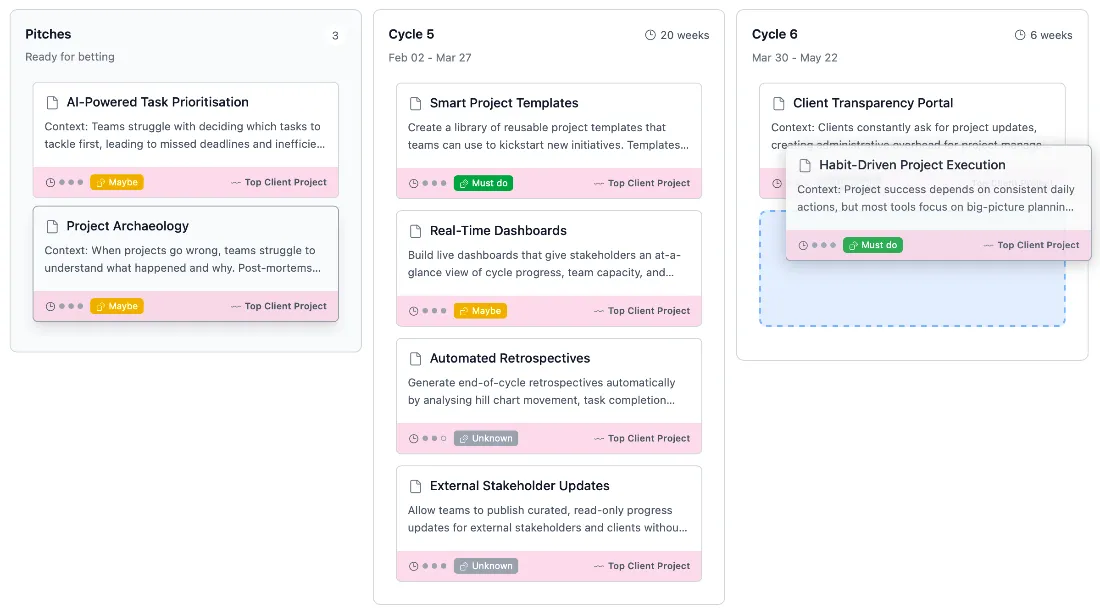Click document icon beside Smart Project Templates

click(x=415, y=103)
